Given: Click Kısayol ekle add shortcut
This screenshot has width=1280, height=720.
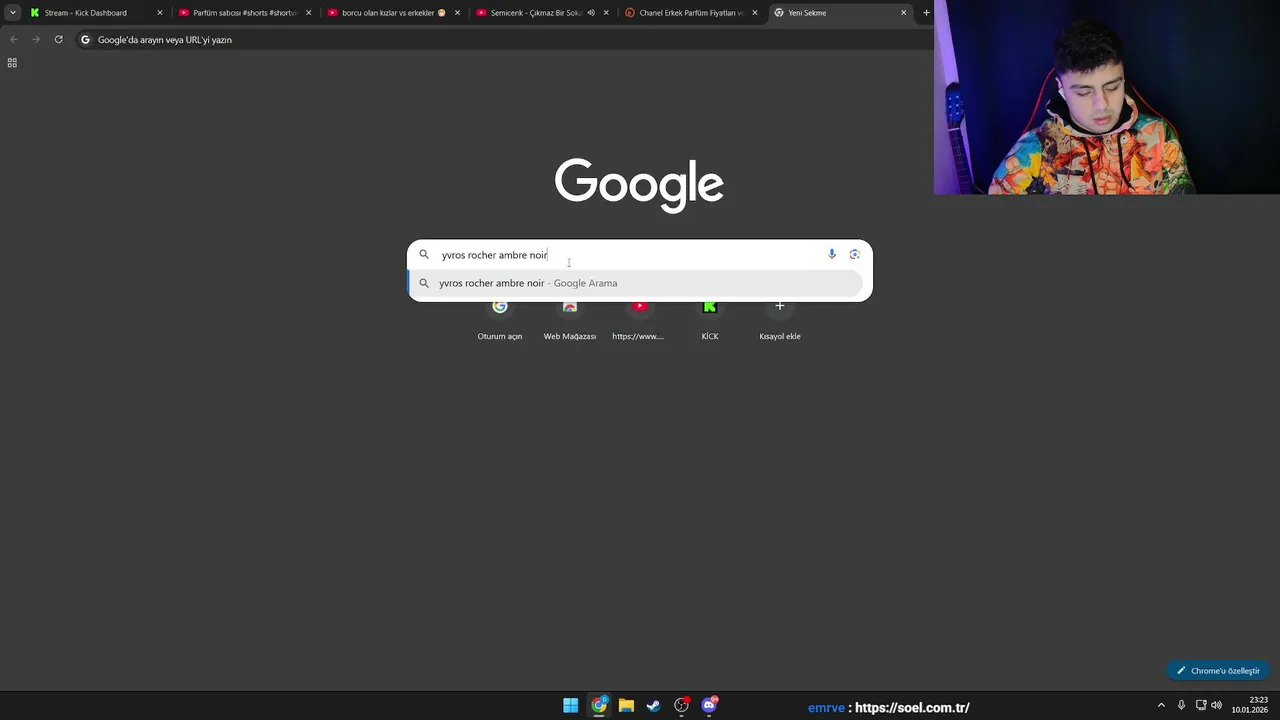Looking at the screenshot, I should coord(780,320).
